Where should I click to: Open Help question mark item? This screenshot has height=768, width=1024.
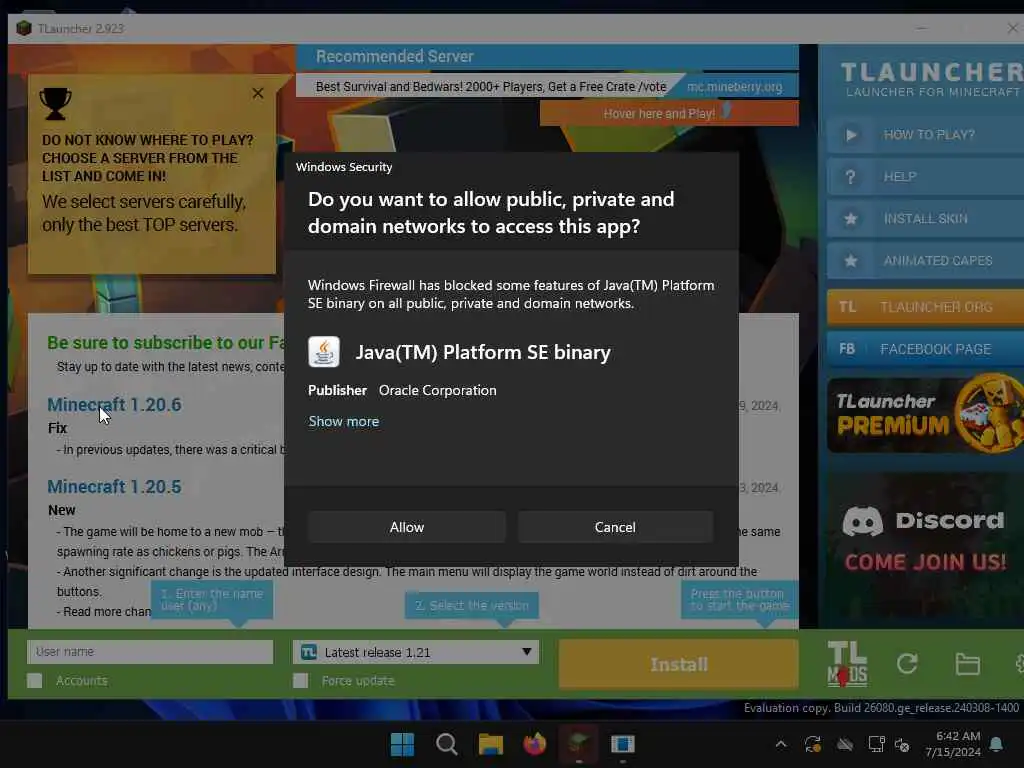point(925,177)
